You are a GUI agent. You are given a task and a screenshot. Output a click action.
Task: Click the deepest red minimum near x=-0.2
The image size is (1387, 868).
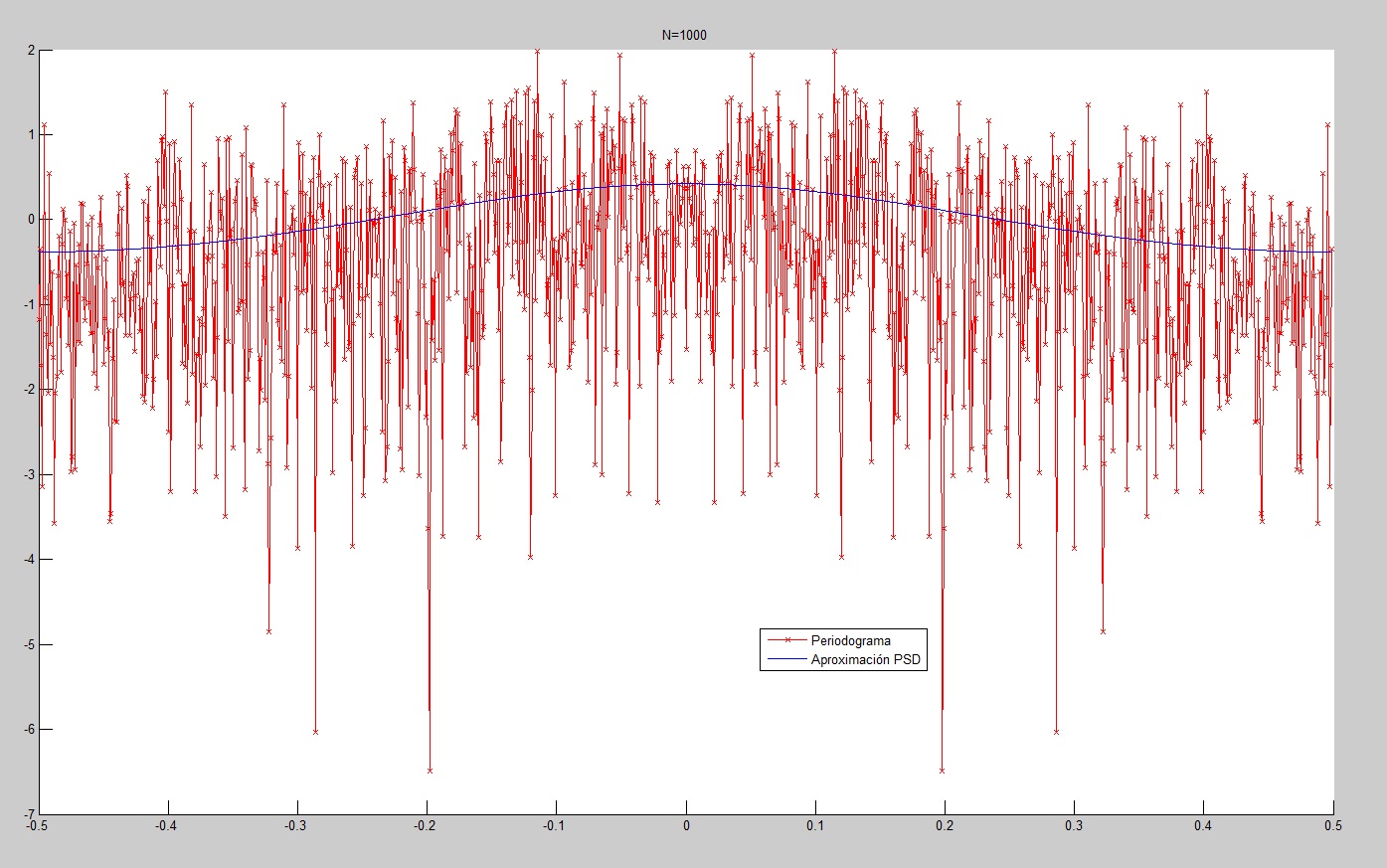tap(430, 770)
